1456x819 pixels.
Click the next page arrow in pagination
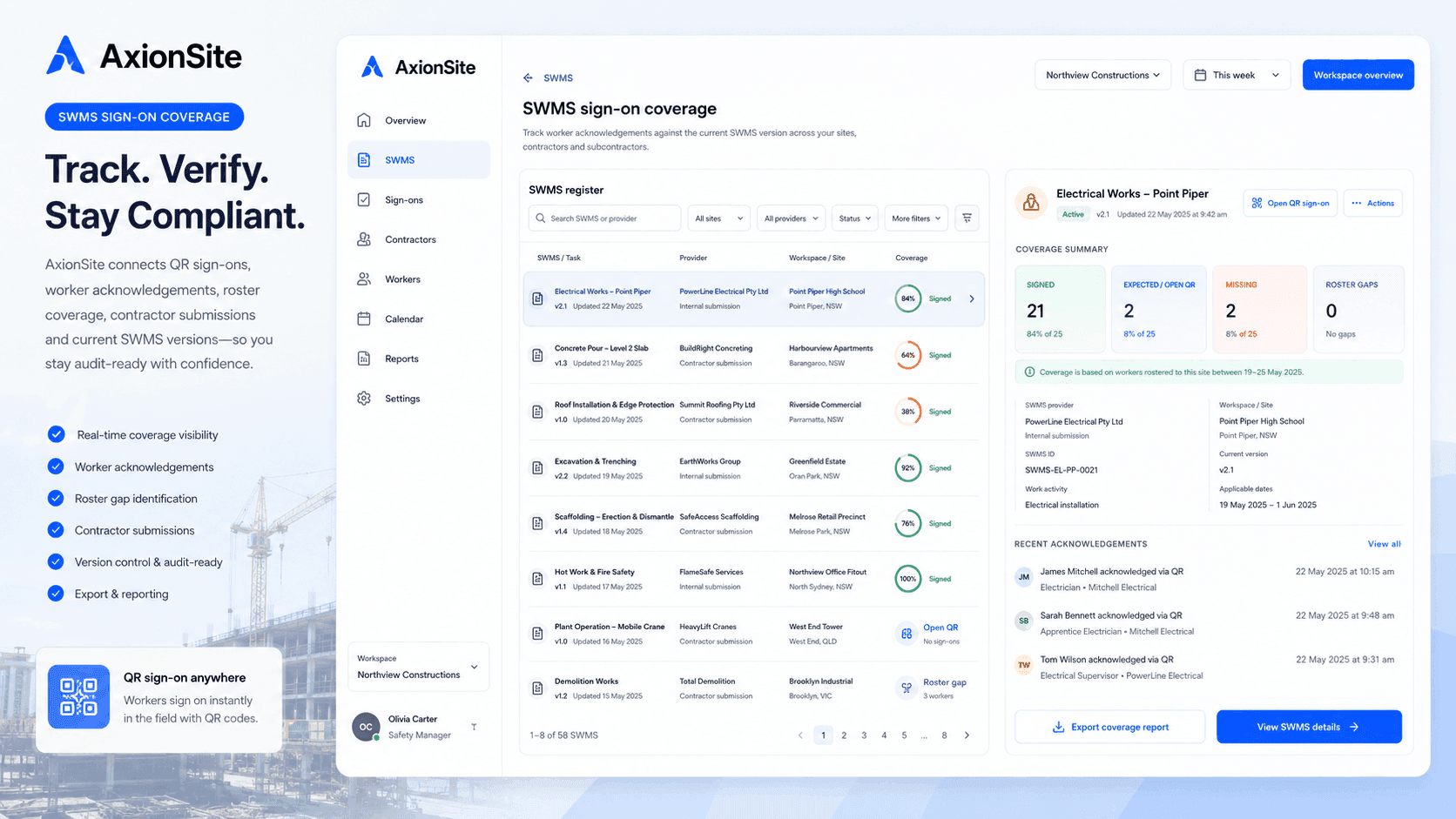tap(967, 735)
